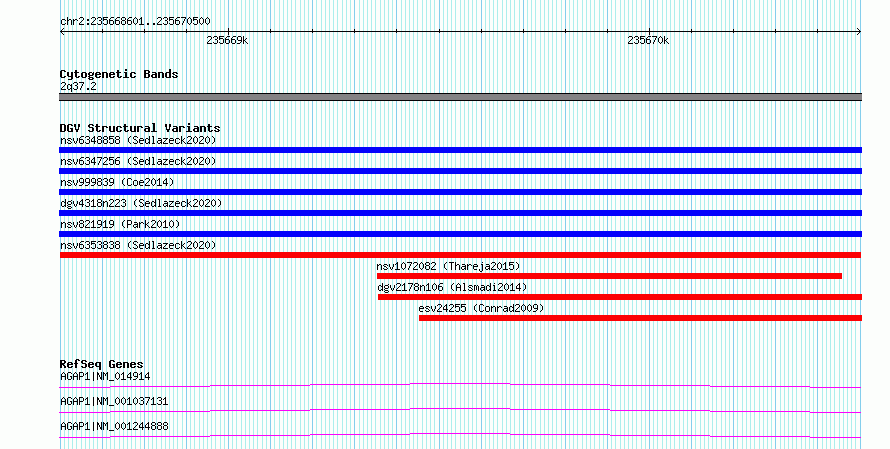Open transcript label AGAP1|NM_014914
Screen dimensions: 890x449
105,376
